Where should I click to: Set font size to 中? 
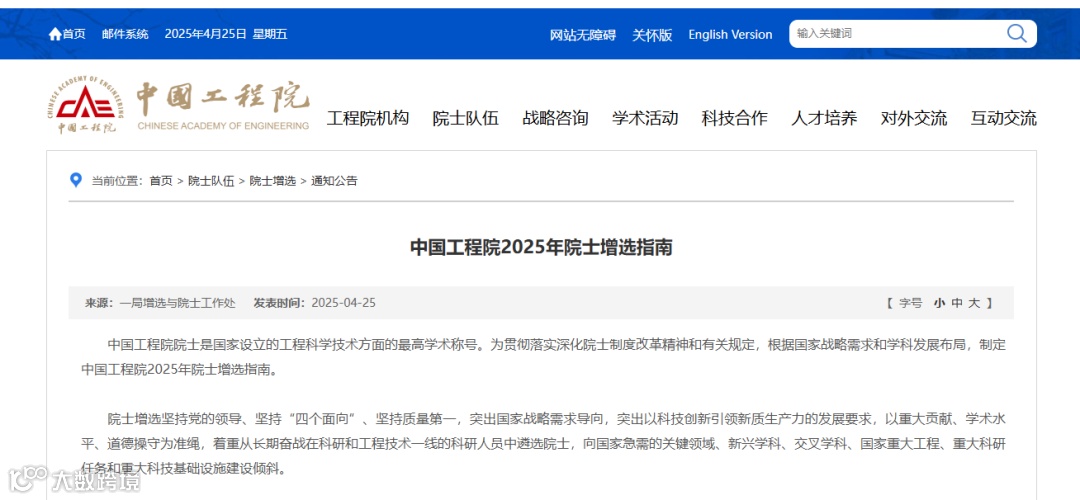957,303
